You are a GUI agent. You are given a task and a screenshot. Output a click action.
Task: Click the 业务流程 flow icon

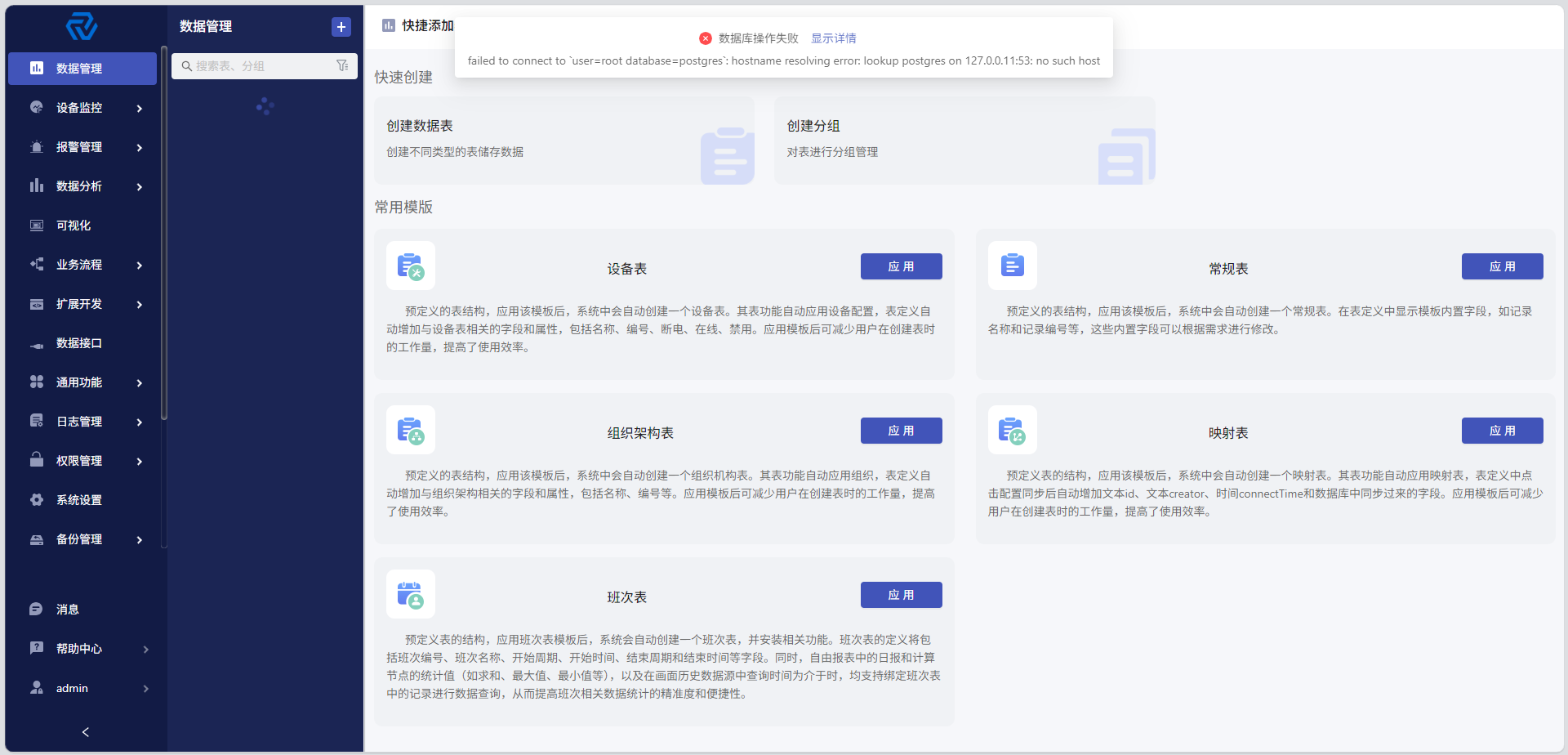click(37, 264)
